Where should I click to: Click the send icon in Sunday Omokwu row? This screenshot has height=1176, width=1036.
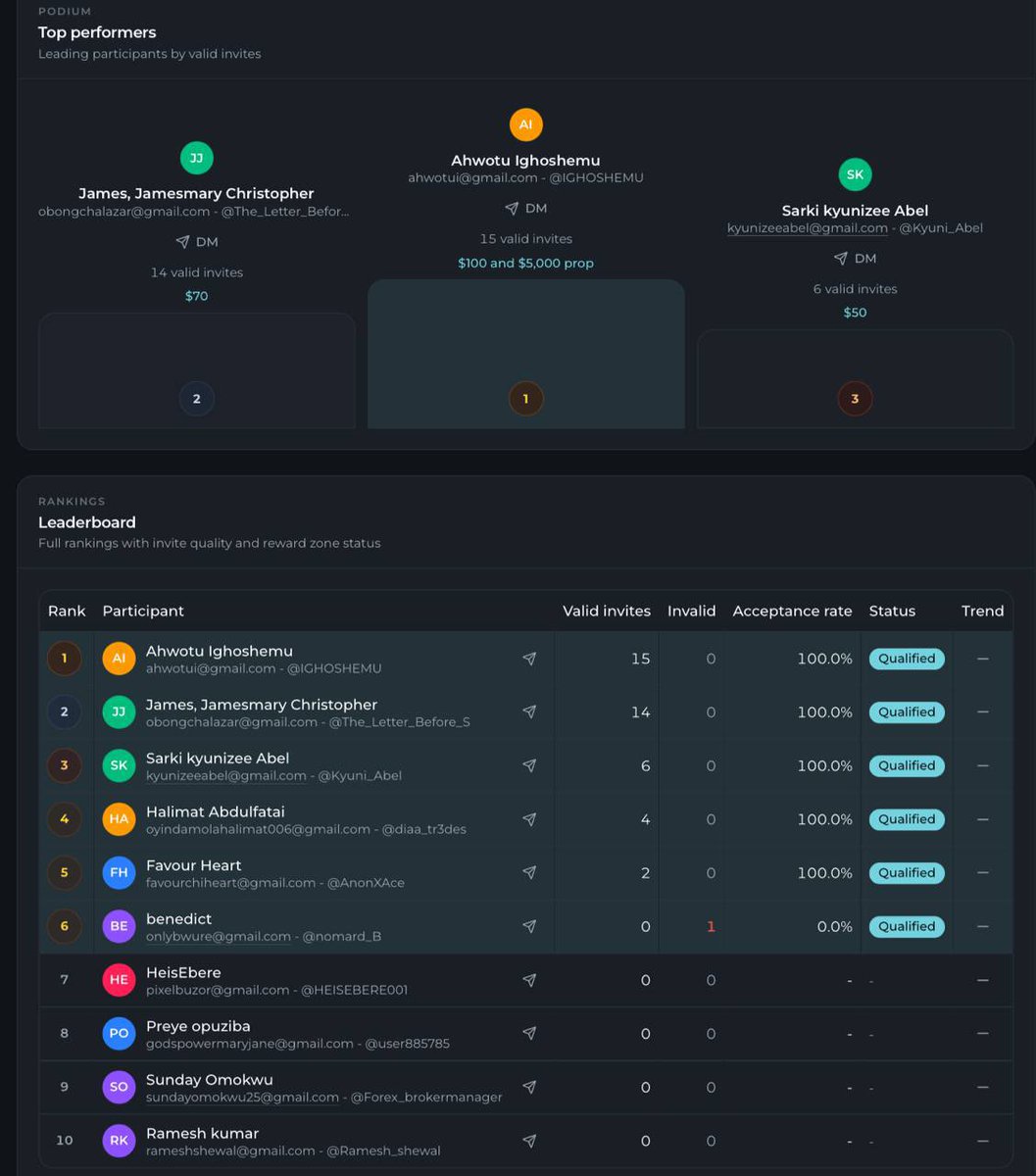coord(529,1087)
